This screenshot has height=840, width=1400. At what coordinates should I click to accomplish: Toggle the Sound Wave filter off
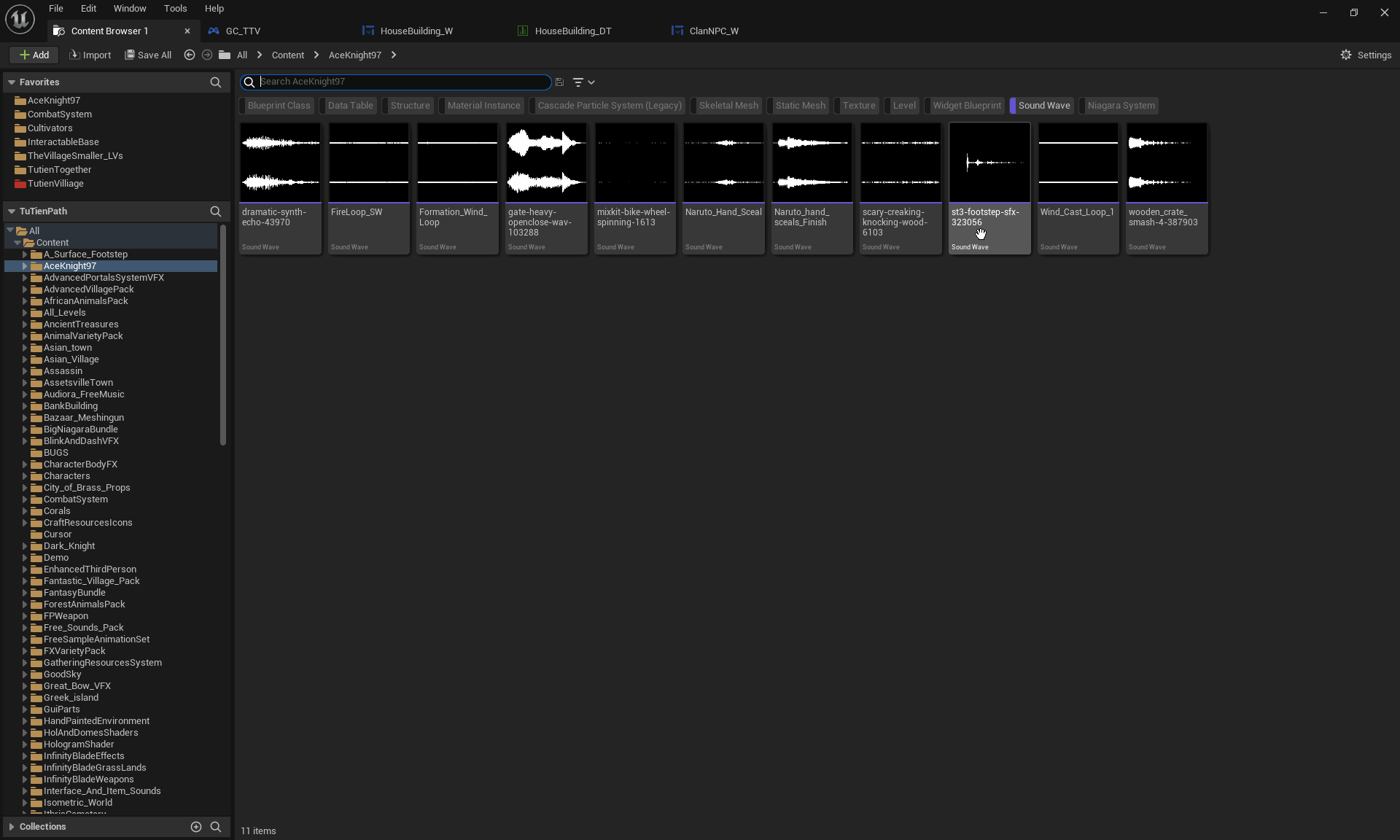(1043, 106)
